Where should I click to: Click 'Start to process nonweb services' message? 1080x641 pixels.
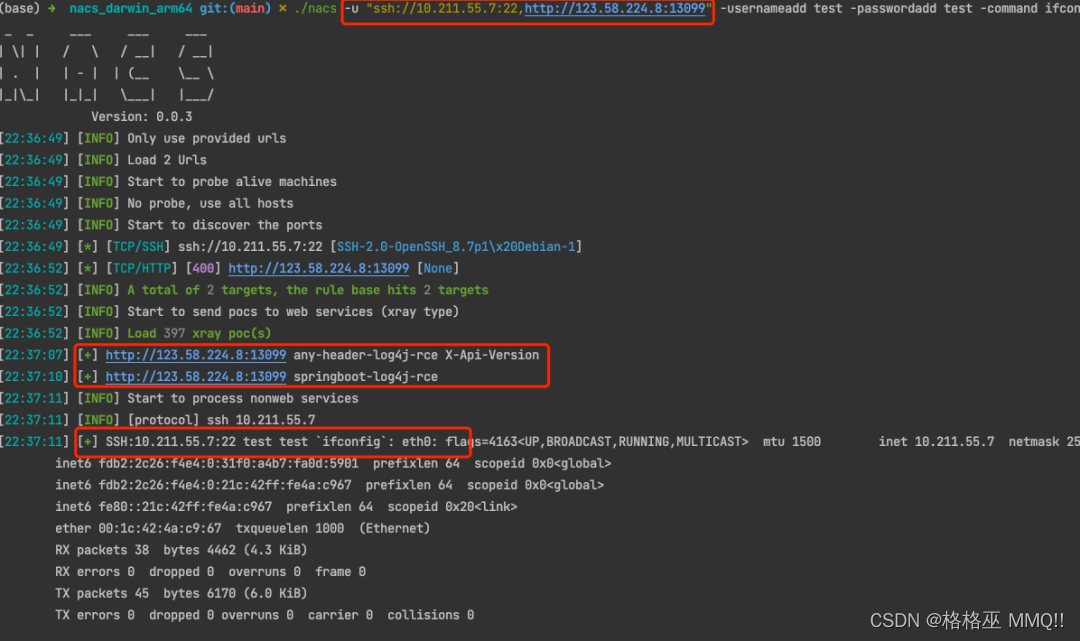[x=242, y=399]
